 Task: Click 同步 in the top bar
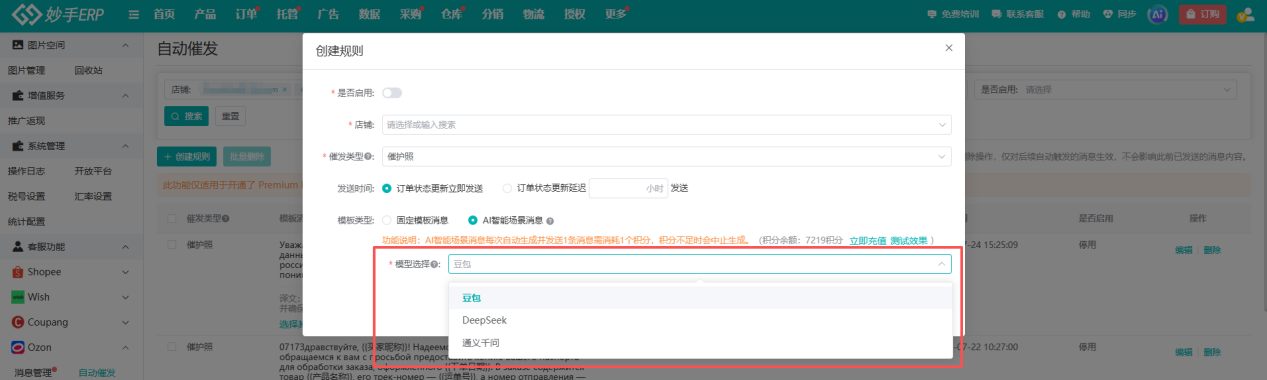[x=1120, y=15]
